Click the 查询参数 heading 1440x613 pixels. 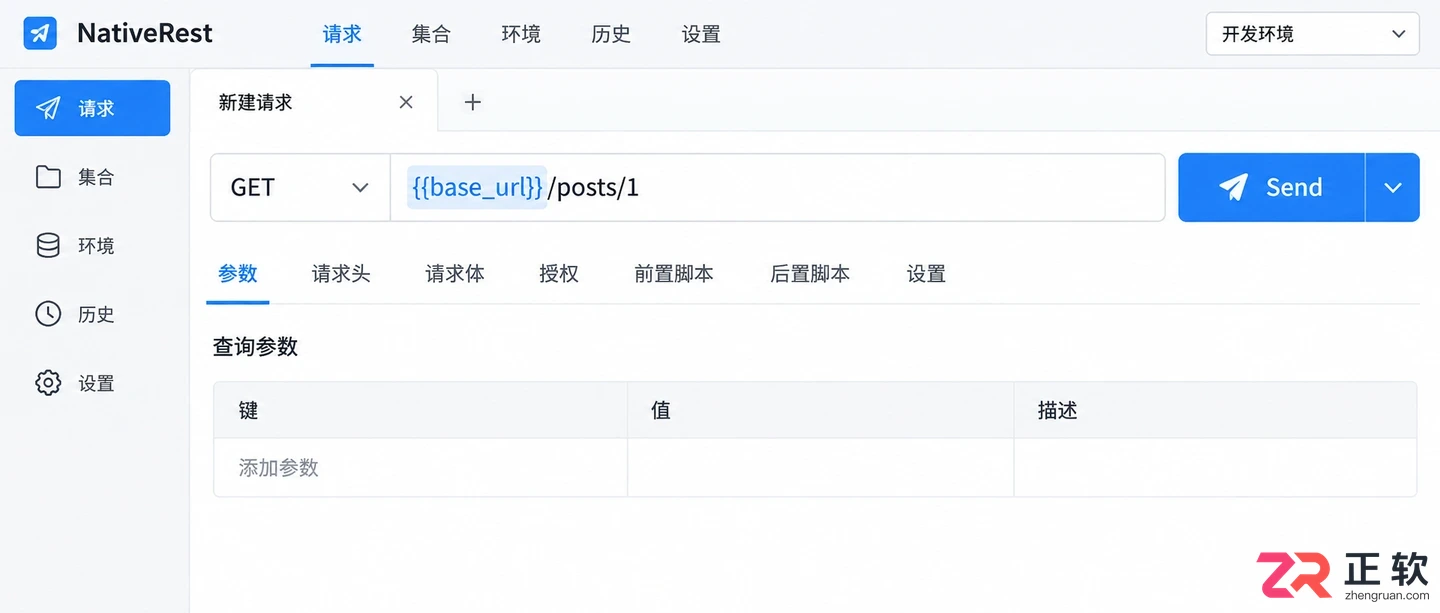[x=255, y=347]
